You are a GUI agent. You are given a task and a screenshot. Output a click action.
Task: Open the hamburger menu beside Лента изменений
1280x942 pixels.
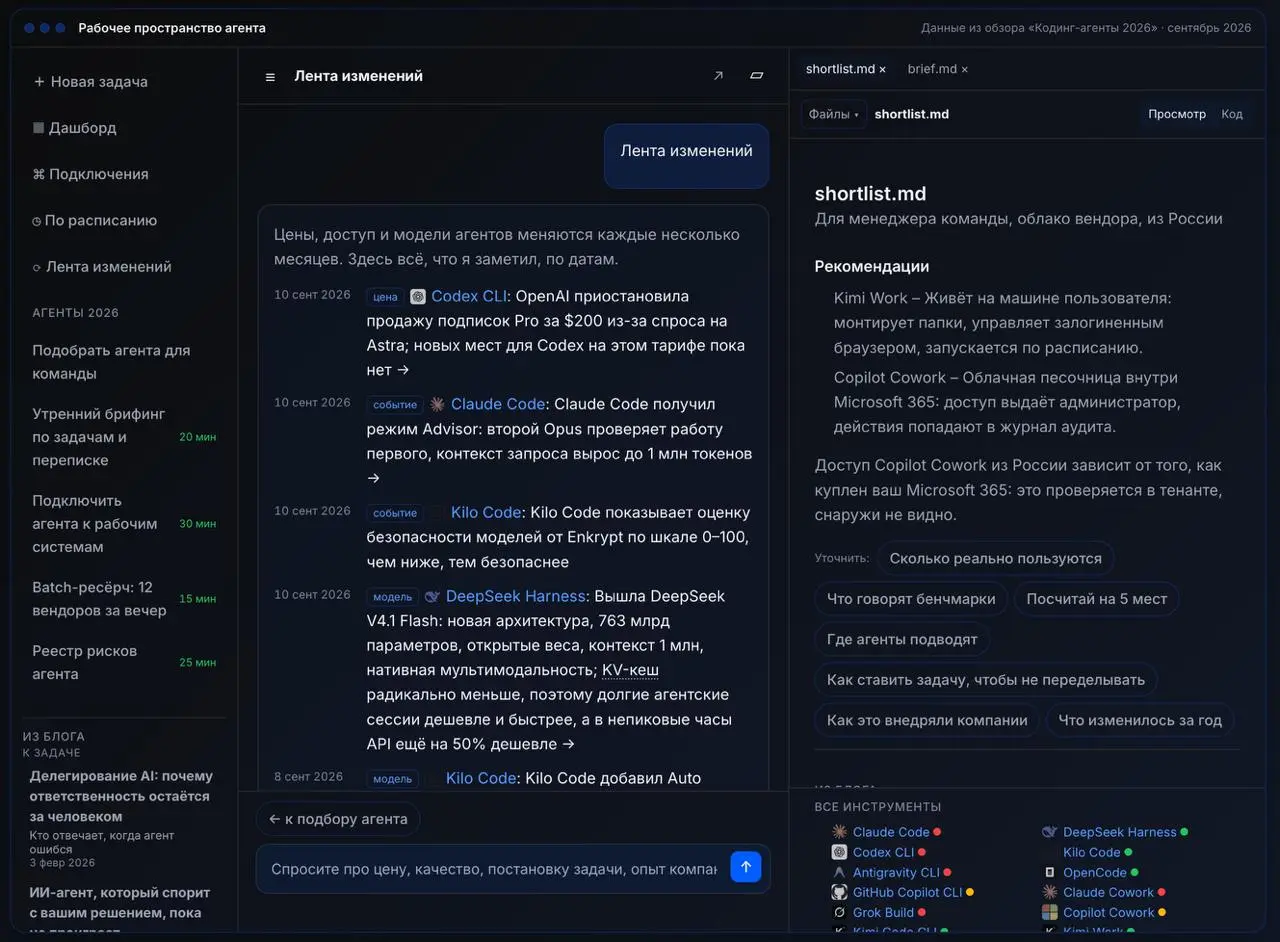pyautogui.click(x=270, y=77)
